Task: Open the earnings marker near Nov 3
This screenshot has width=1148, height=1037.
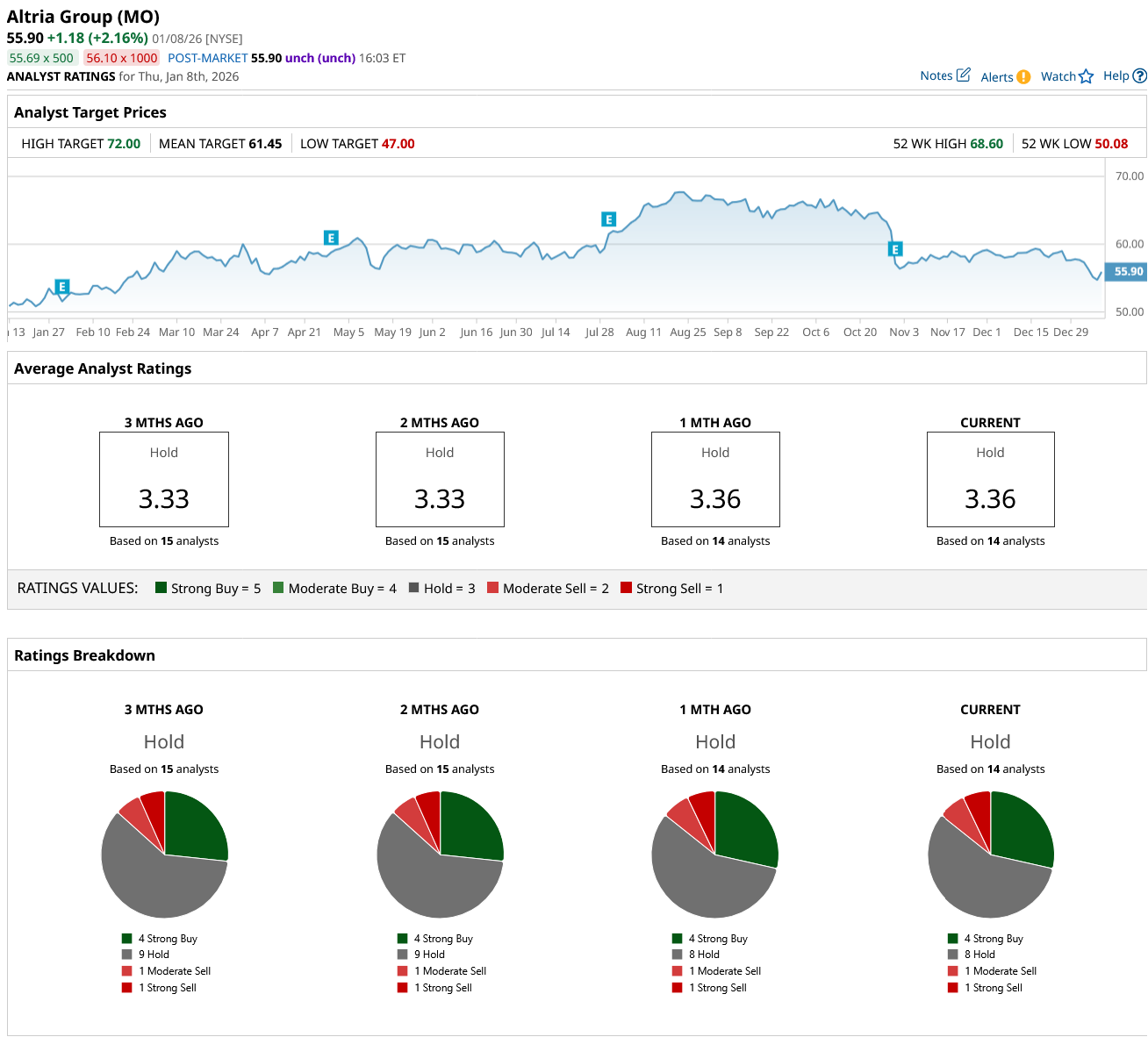Action: 895,249
